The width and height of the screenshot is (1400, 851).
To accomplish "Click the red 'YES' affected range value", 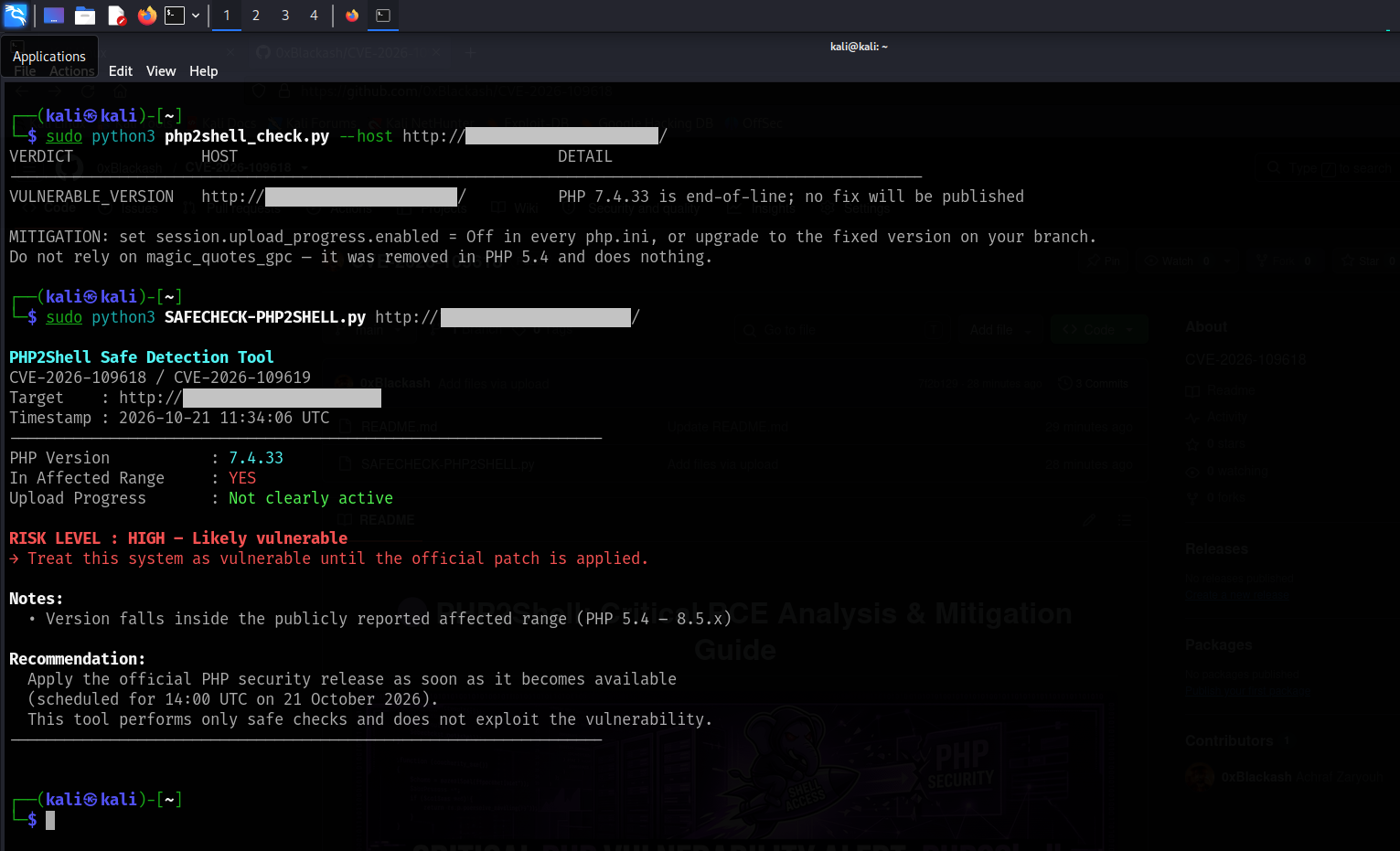I will coord(242,478).
